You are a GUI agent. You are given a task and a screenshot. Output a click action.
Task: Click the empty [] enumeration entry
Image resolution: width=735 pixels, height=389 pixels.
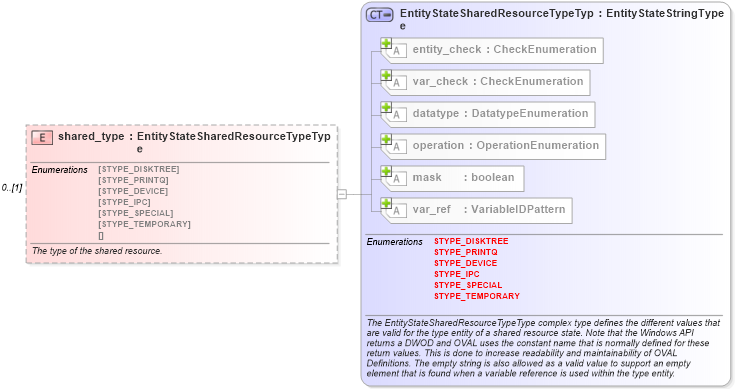(x=101, y=236)
